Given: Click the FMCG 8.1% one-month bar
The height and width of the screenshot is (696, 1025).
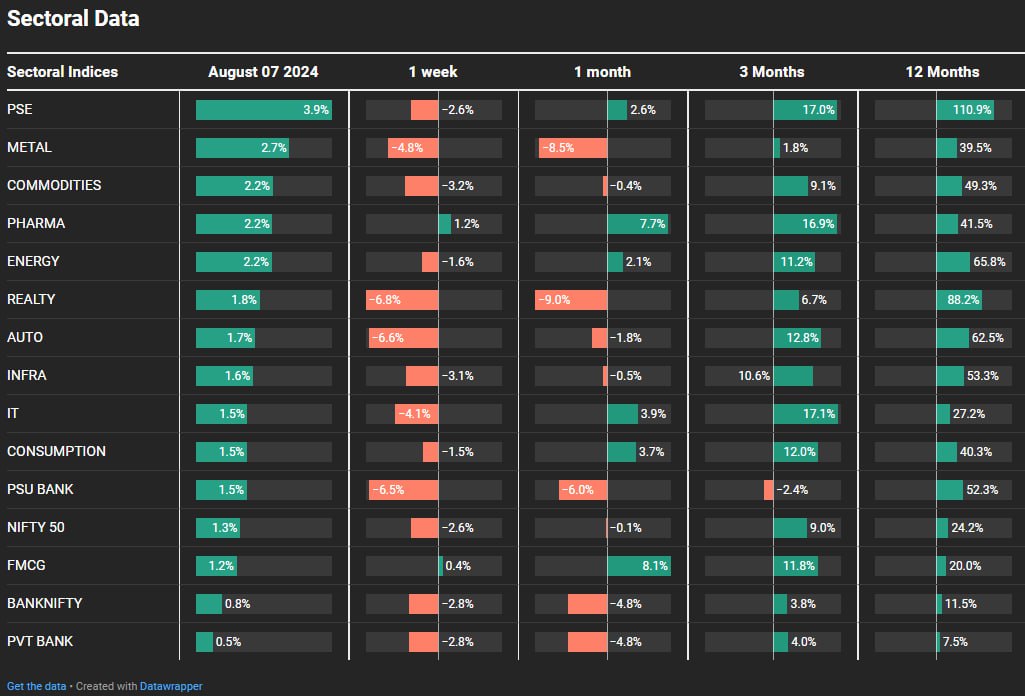Looking at the screenshot, I should (638, 566).
